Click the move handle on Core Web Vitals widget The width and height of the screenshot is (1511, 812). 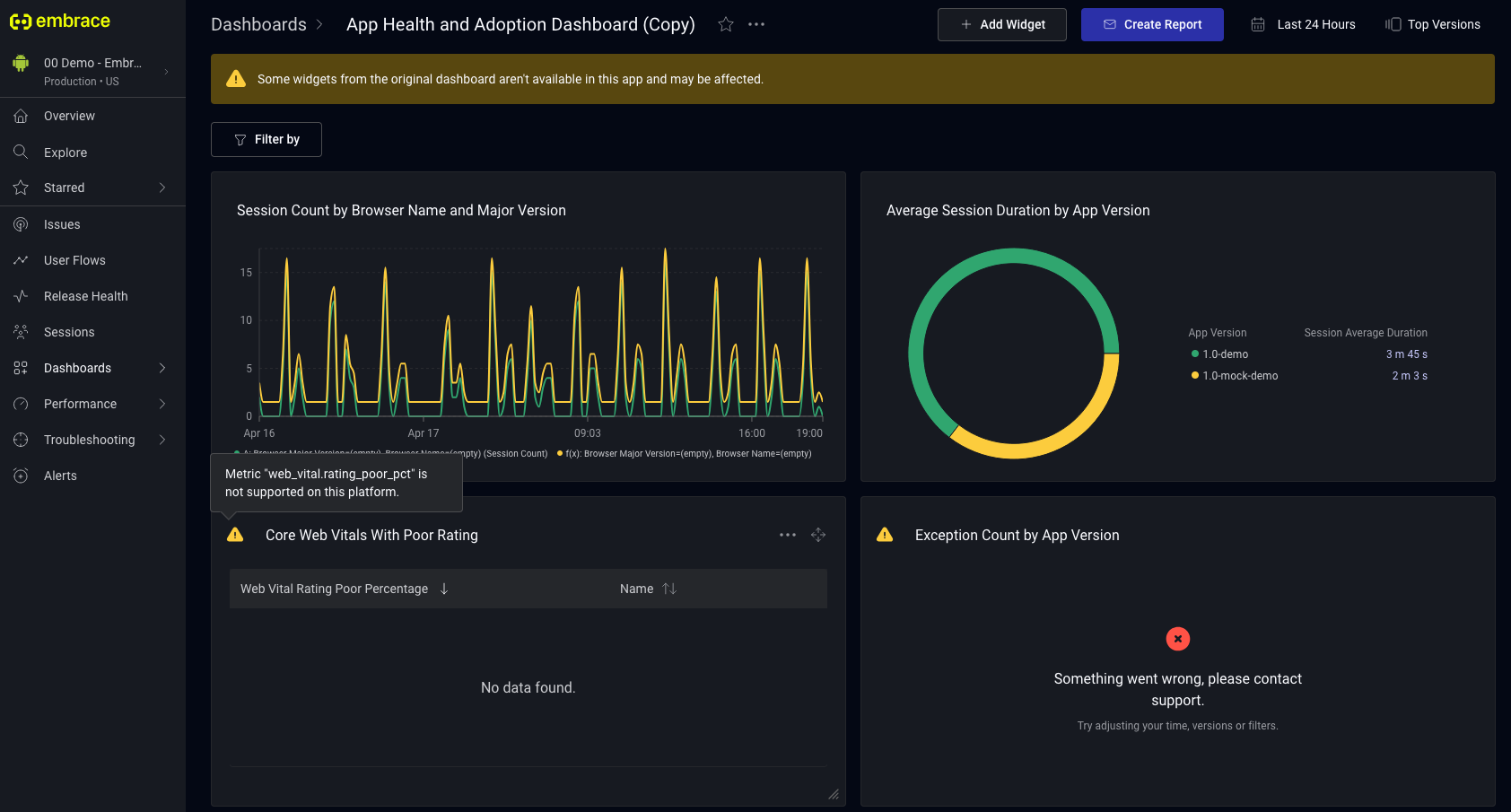click(x=818, y=535)
